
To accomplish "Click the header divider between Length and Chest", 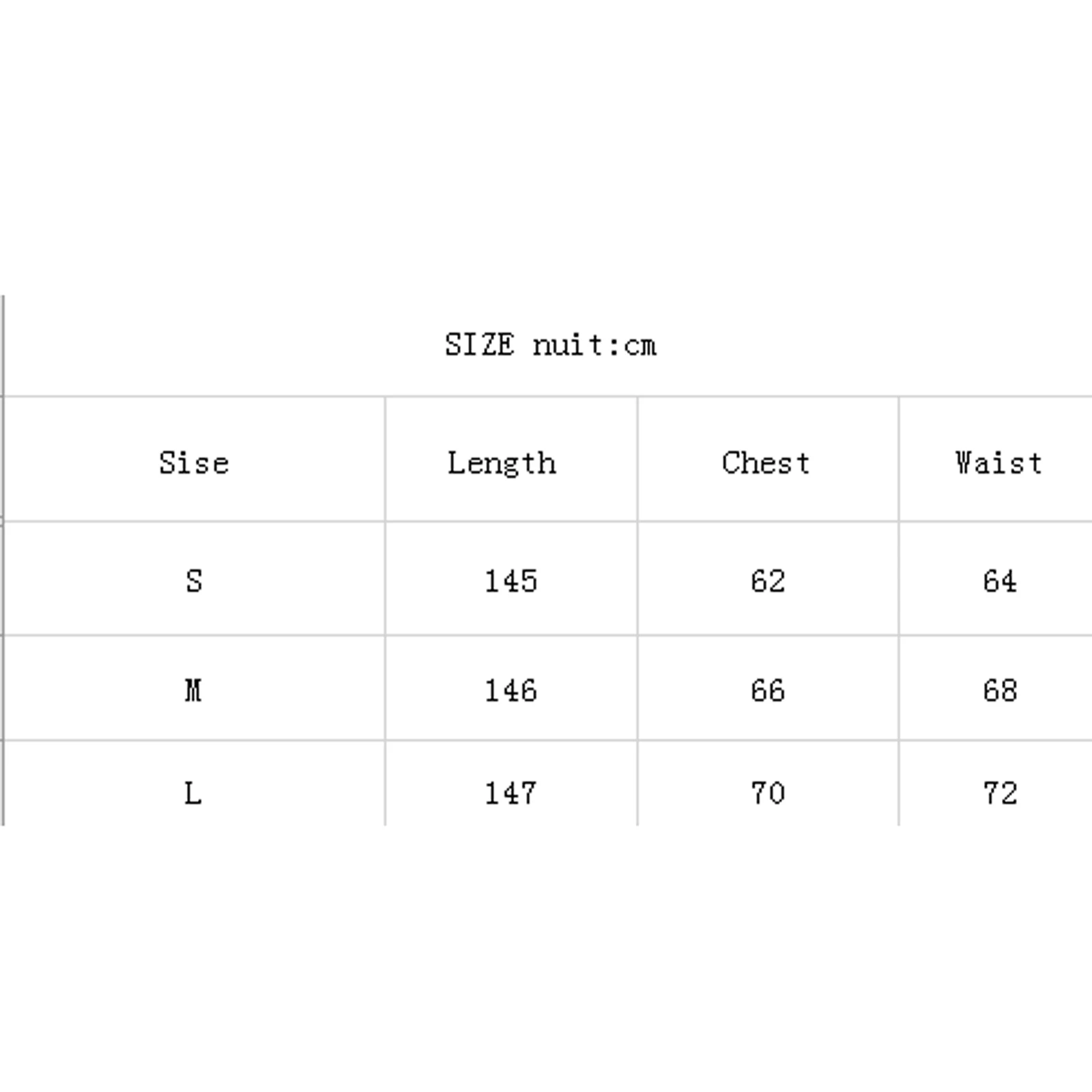I will pos(637,459).
